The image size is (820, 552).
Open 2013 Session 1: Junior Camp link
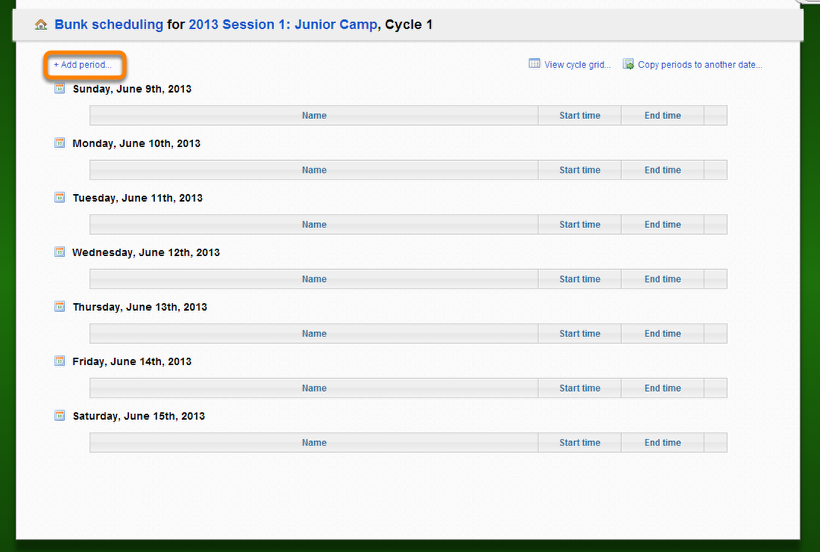pyautogui.click(x=283, y=24)
